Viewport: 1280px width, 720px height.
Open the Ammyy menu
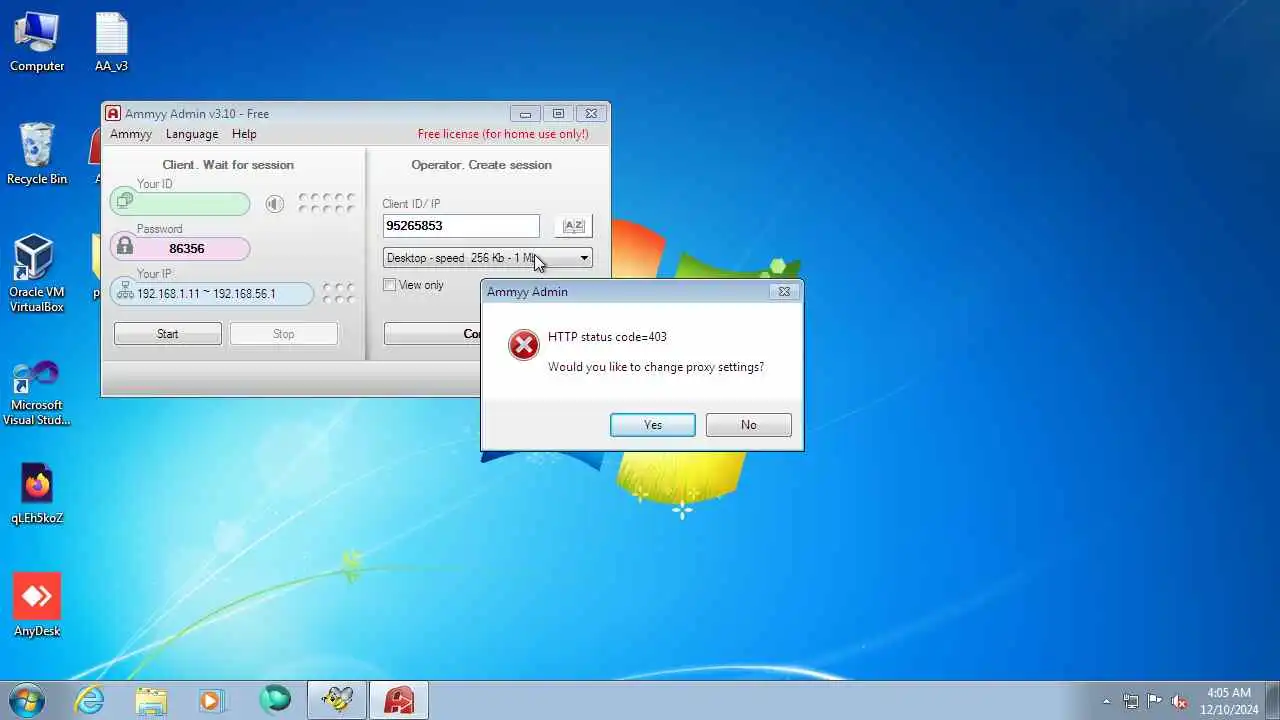click(131, 134)
